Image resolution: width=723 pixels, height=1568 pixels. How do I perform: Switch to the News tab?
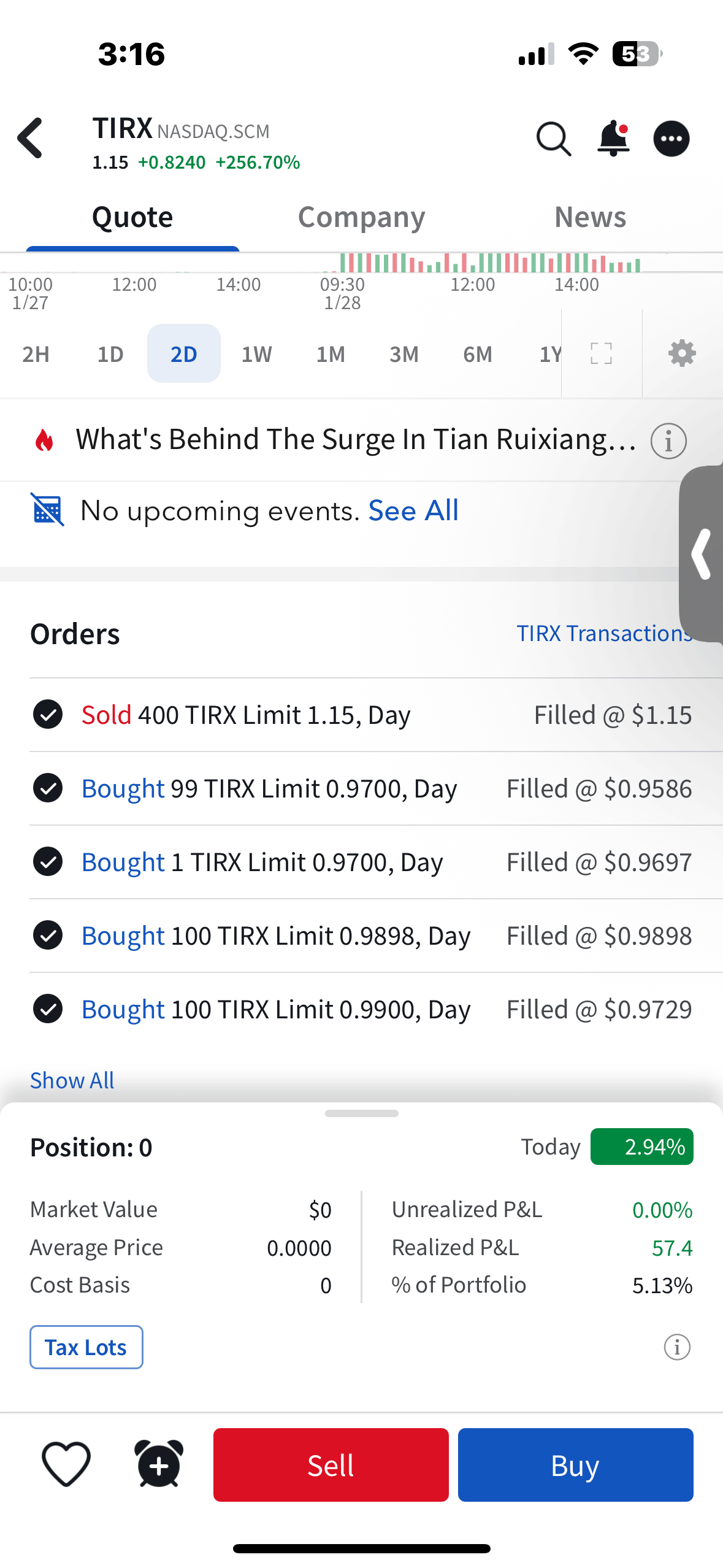[590, 217]
